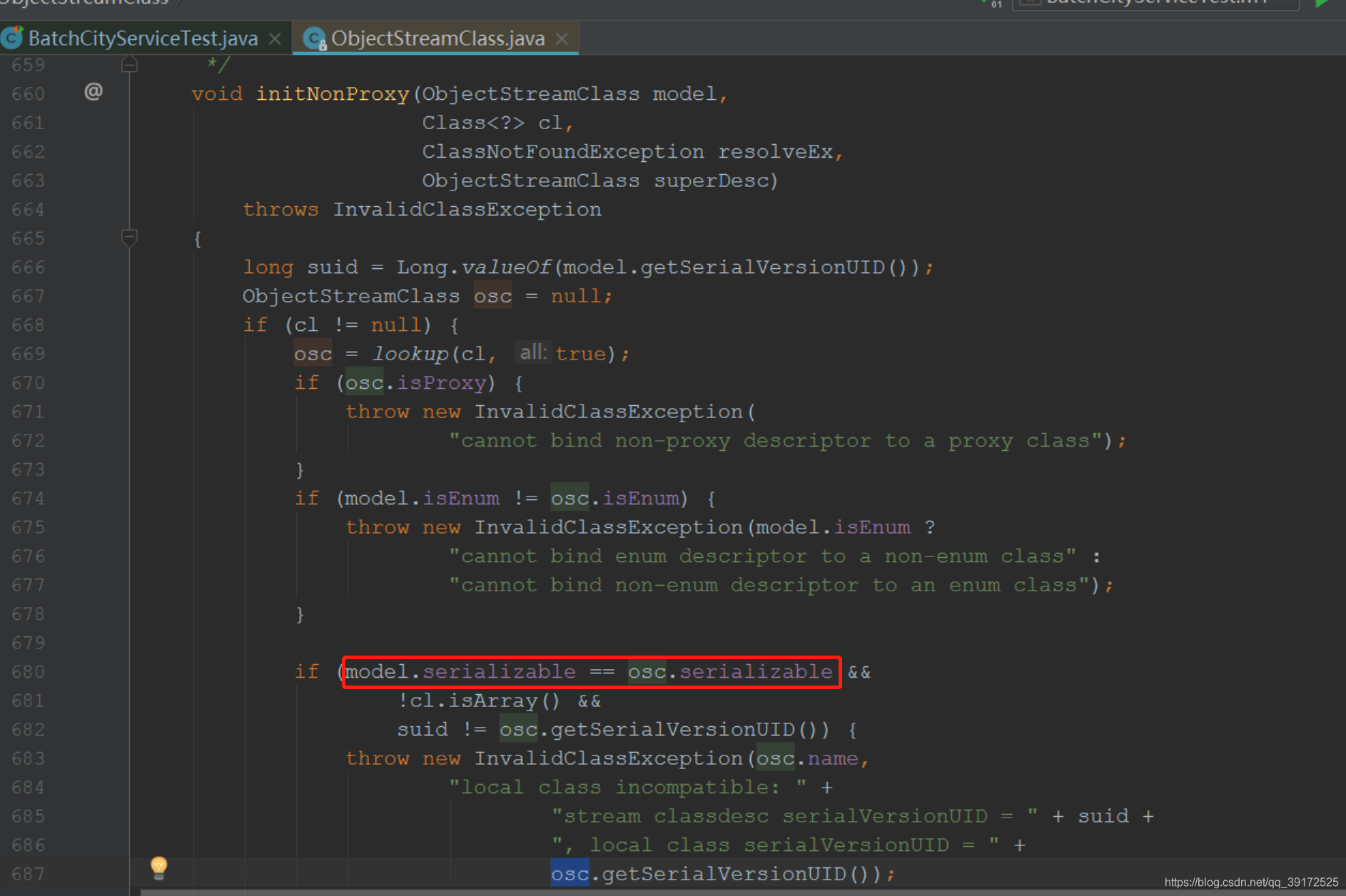
Task: Click line number 666 in the gutter
Action: coord(28,267)
